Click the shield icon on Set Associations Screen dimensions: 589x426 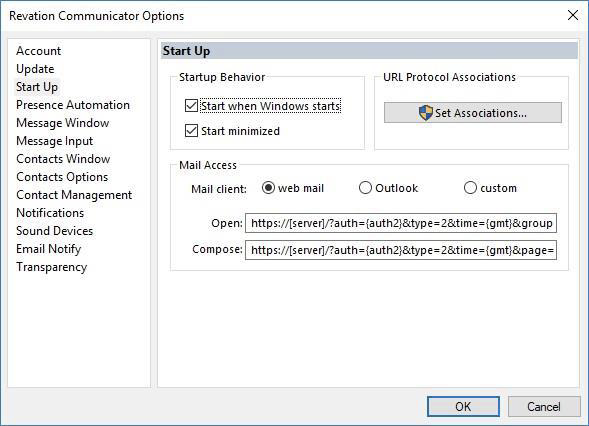coord(426,113)
